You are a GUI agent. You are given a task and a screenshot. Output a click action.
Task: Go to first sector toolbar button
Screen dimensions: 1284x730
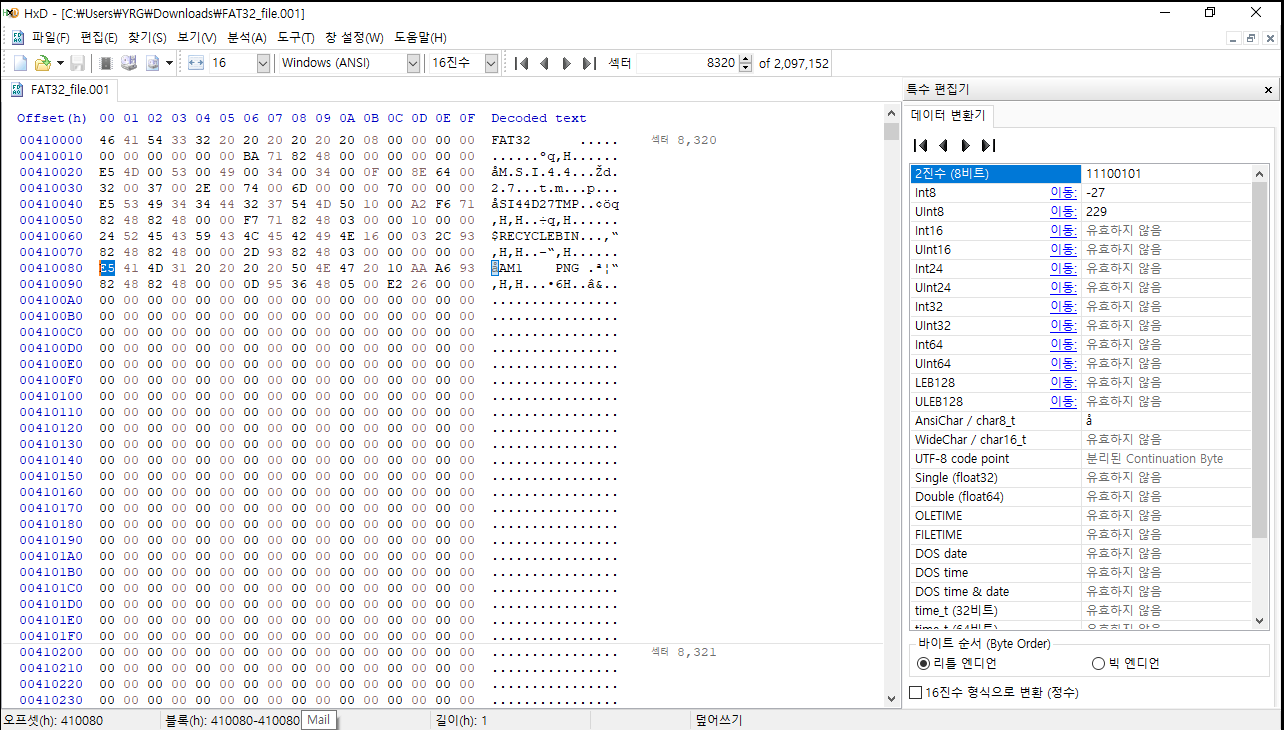521,63
